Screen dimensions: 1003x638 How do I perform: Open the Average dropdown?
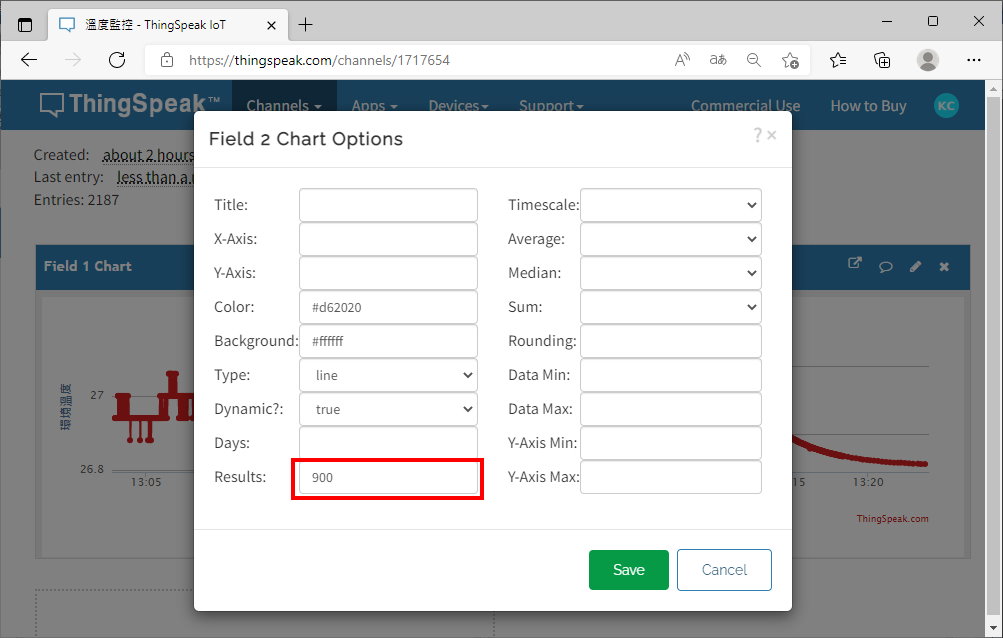coord(670,239)
